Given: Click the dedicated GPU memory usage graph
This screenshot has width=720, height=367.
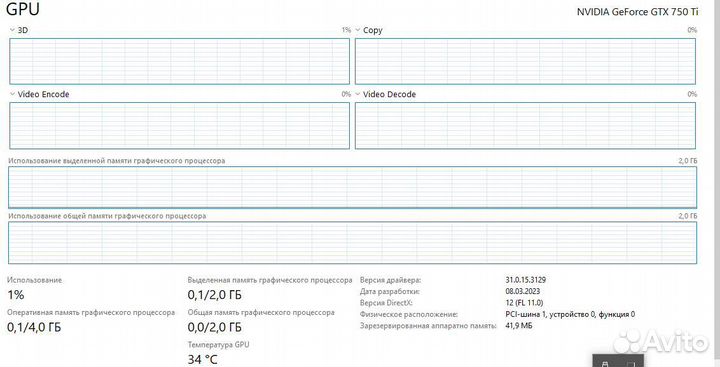Looking at the screenshot, I should pos(352,187).
